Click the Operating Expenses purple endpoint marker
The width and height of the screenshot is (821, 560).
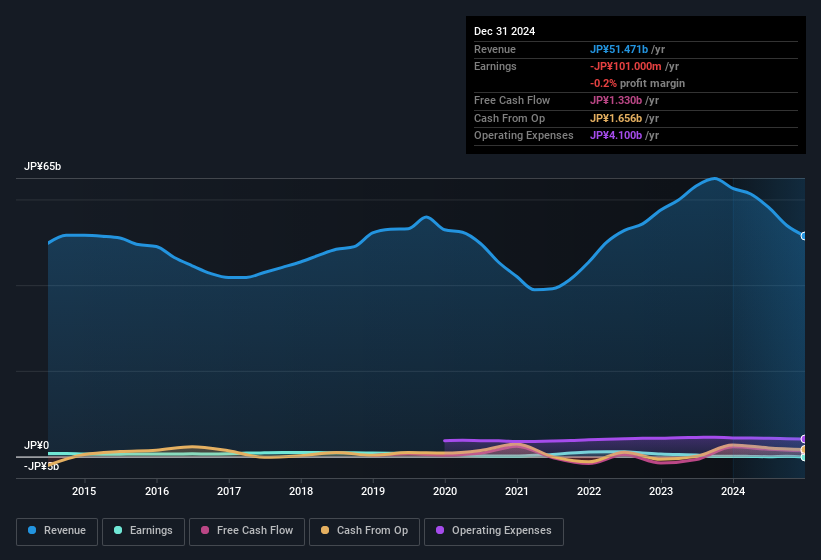[804, 439]
